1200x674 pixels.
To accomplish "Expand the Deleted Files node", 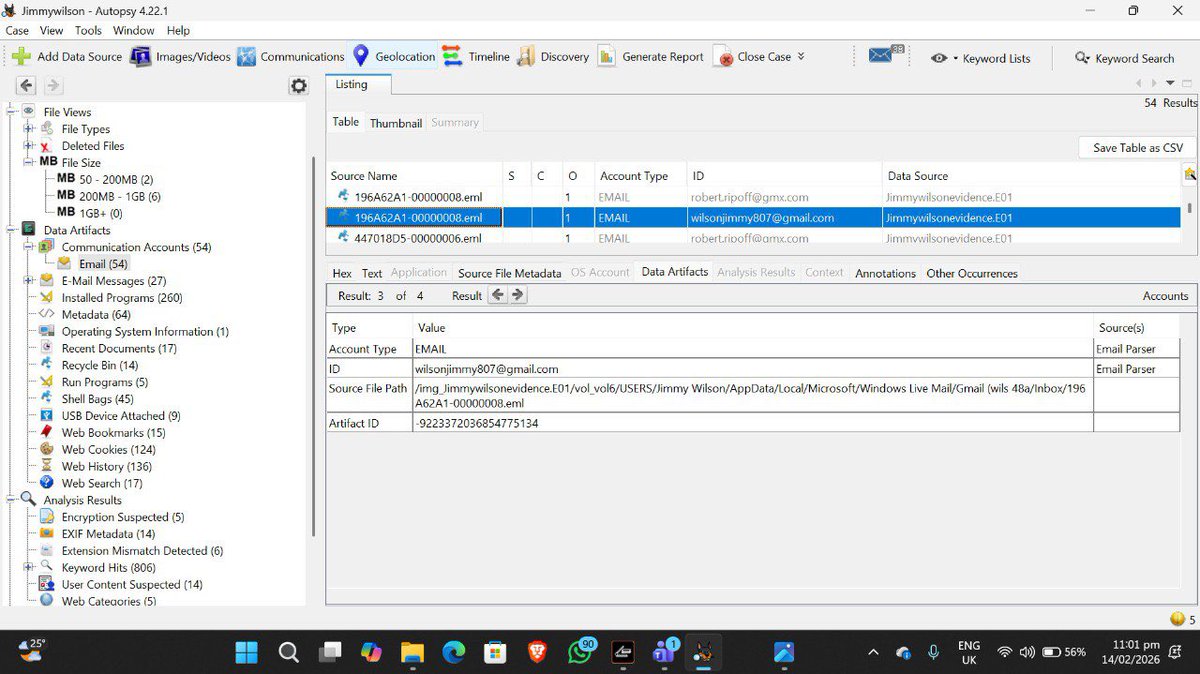I will point(29,146).
